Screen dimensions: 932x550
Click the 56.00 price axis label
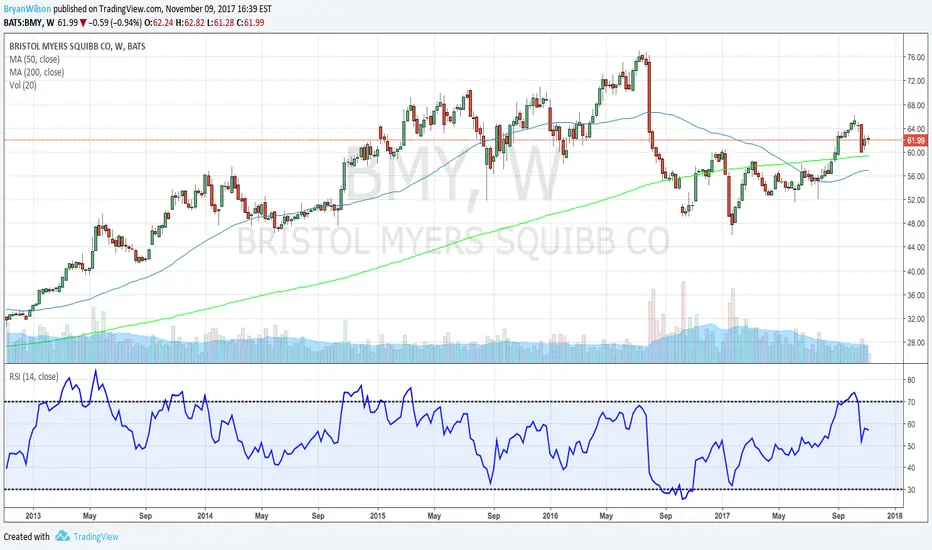[916, 177]
